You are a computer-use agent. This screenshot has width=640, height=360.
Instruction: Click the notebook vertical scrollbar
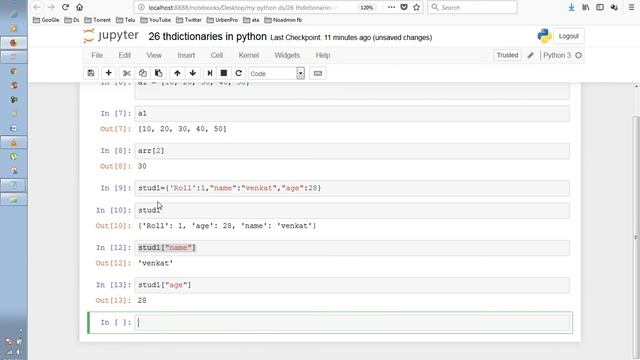636,237
